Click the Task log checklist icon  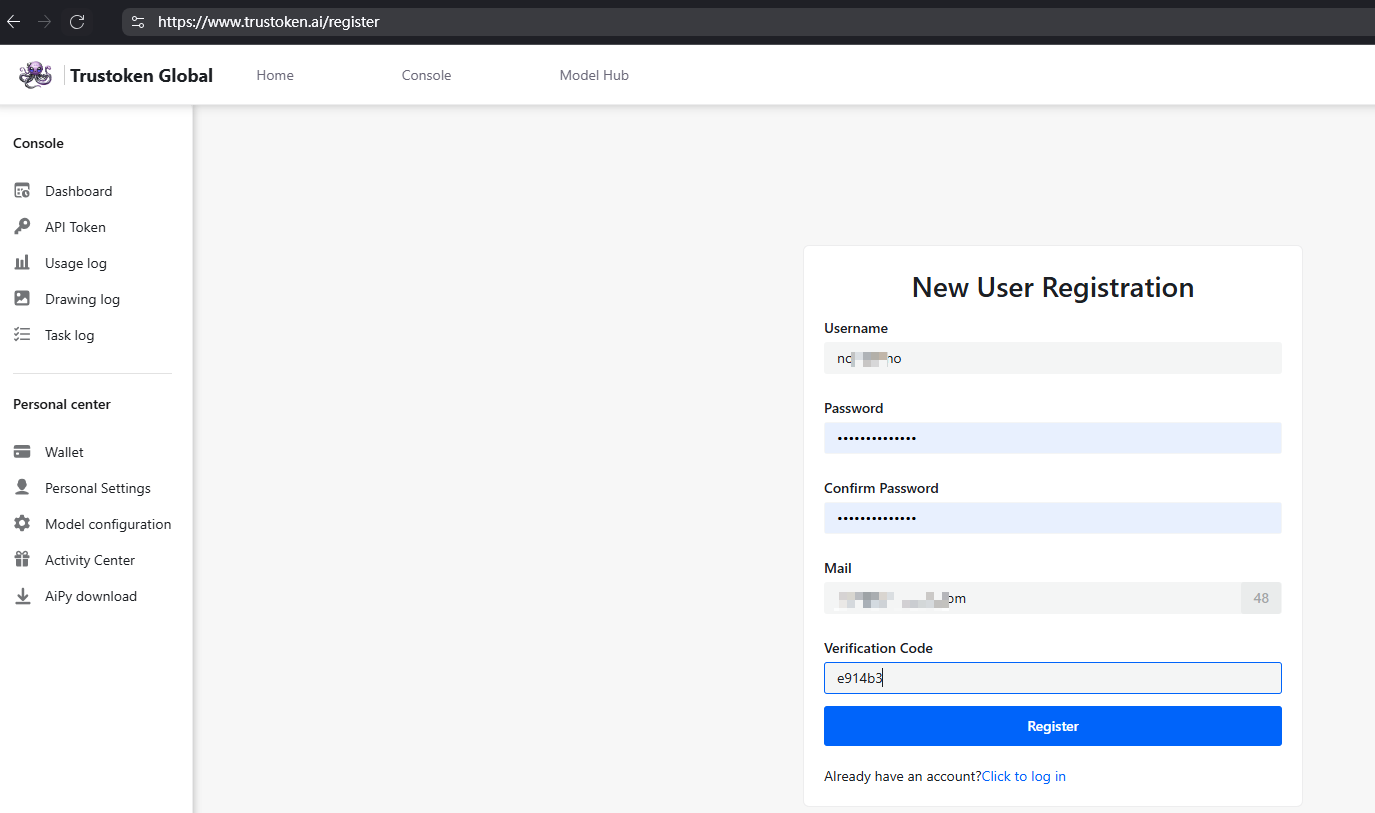coord(22,335)
